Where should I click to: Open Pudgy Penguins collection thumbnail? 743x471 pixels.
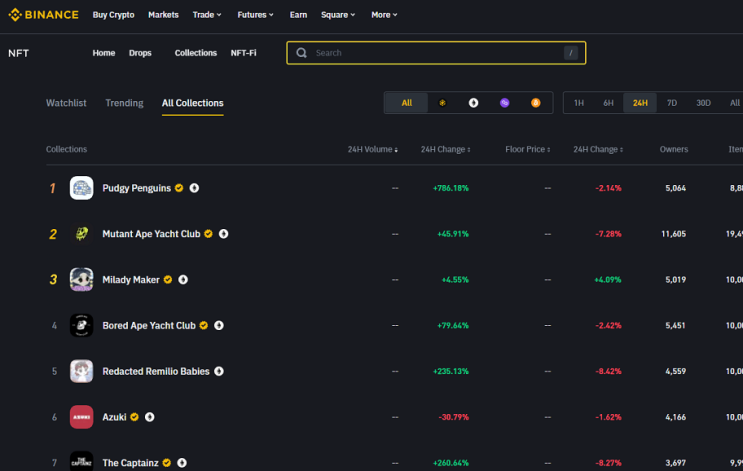click(x=82, y=188)
